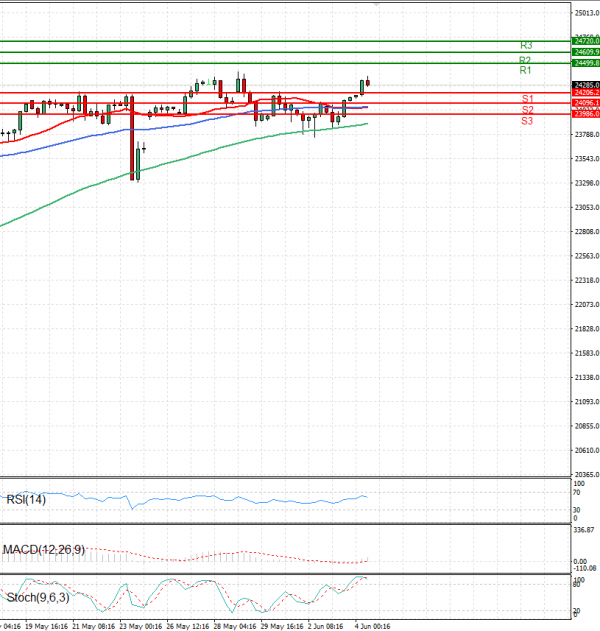Click the 26 May 12:16 time label
Viewport: 600px width, 631px height.
[188, 627]
